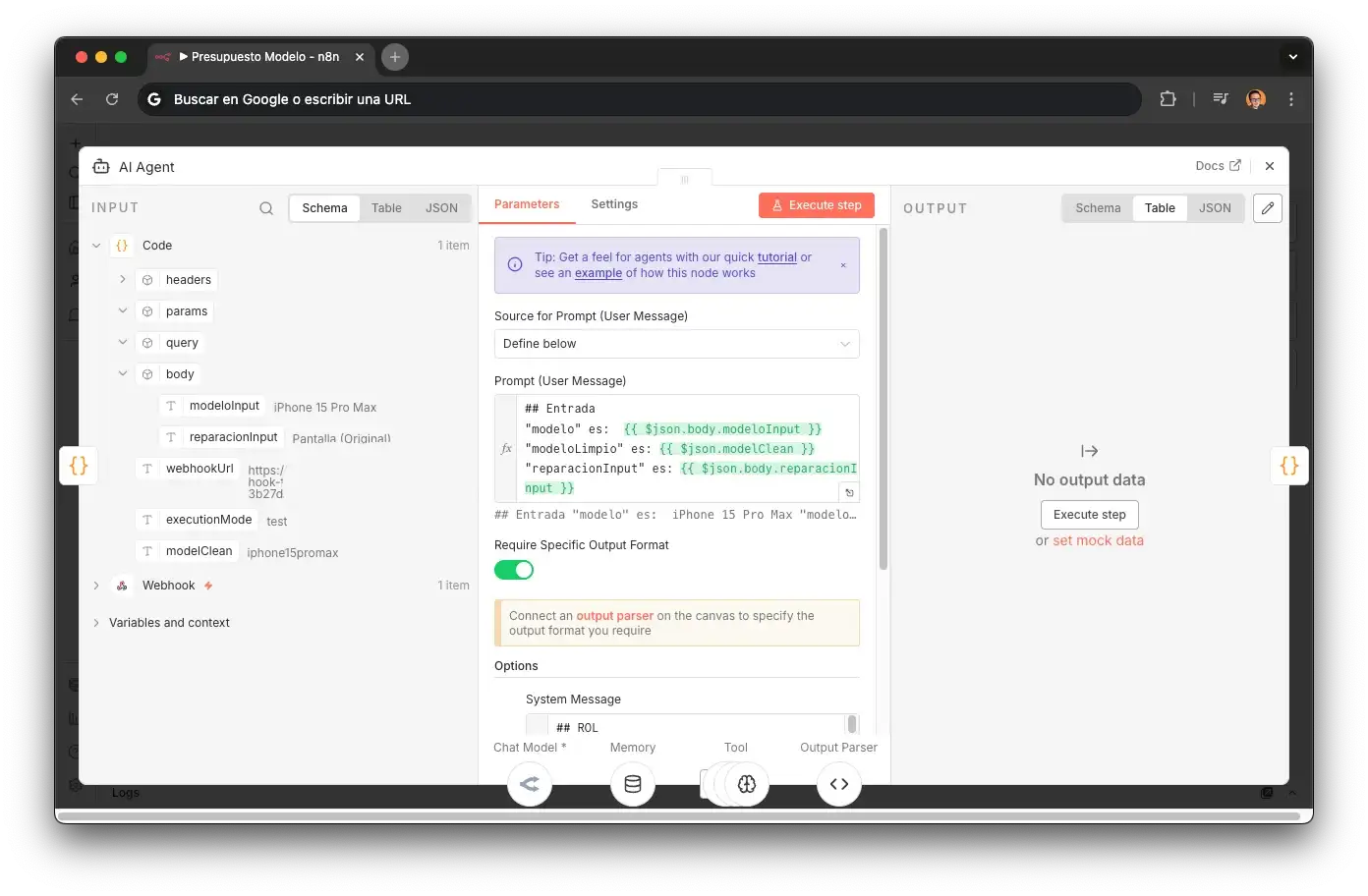Click the Execute step button
This screenshot has height=896, width=1368.
(x=816, y=204)
